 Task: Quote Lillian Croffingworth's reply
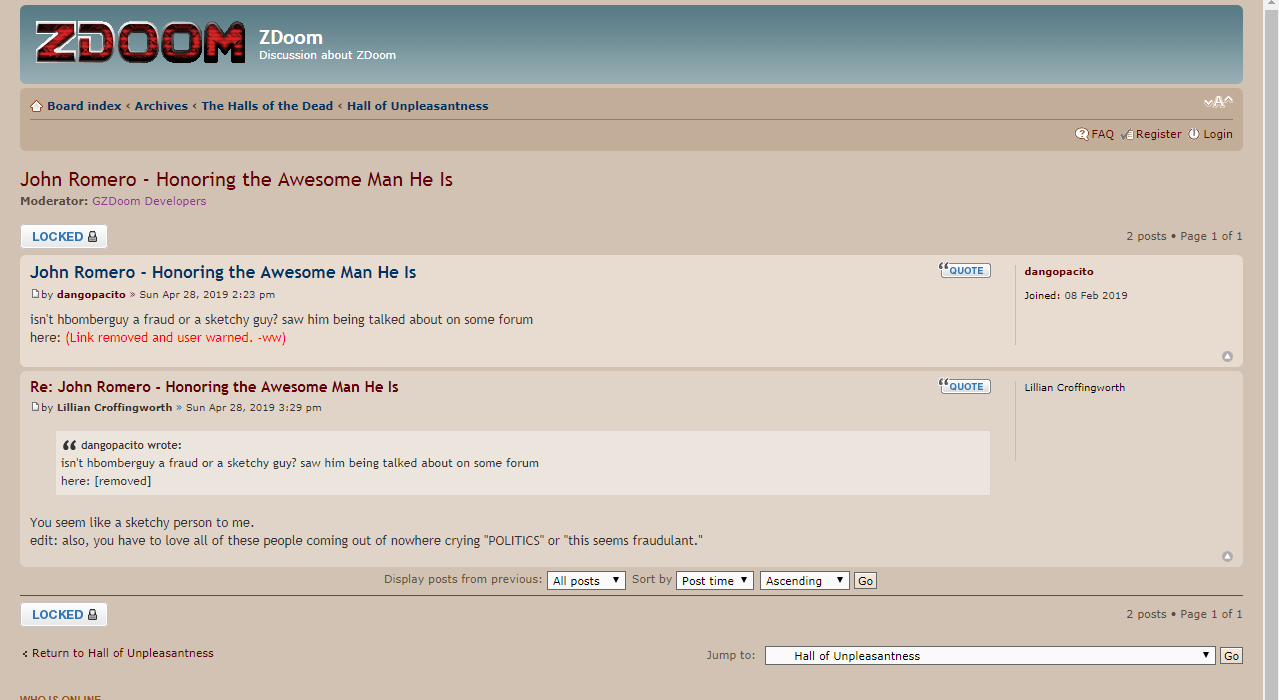point(965,387)
